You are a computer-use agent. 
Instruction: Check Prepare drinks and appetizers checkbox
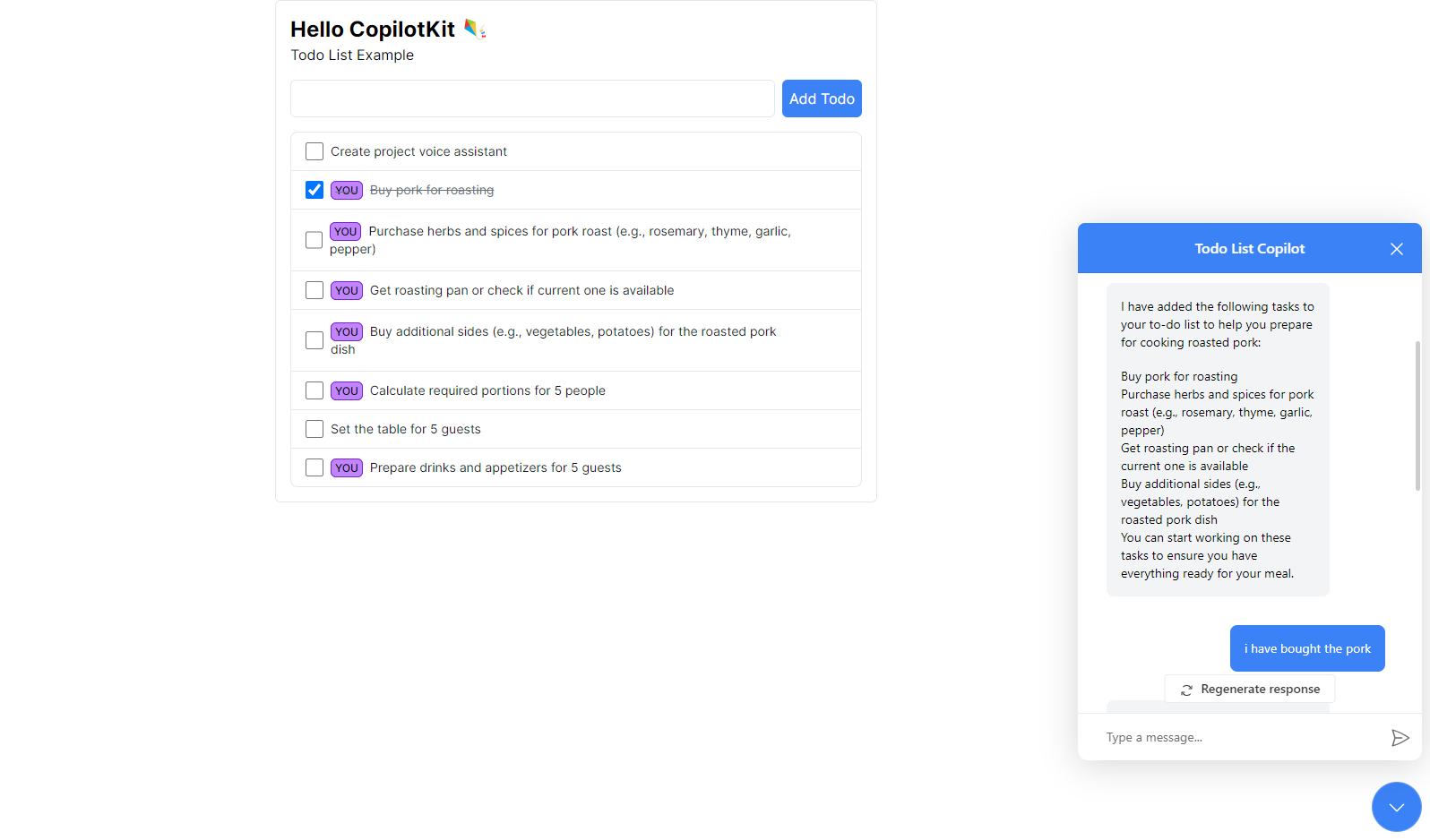314,467
